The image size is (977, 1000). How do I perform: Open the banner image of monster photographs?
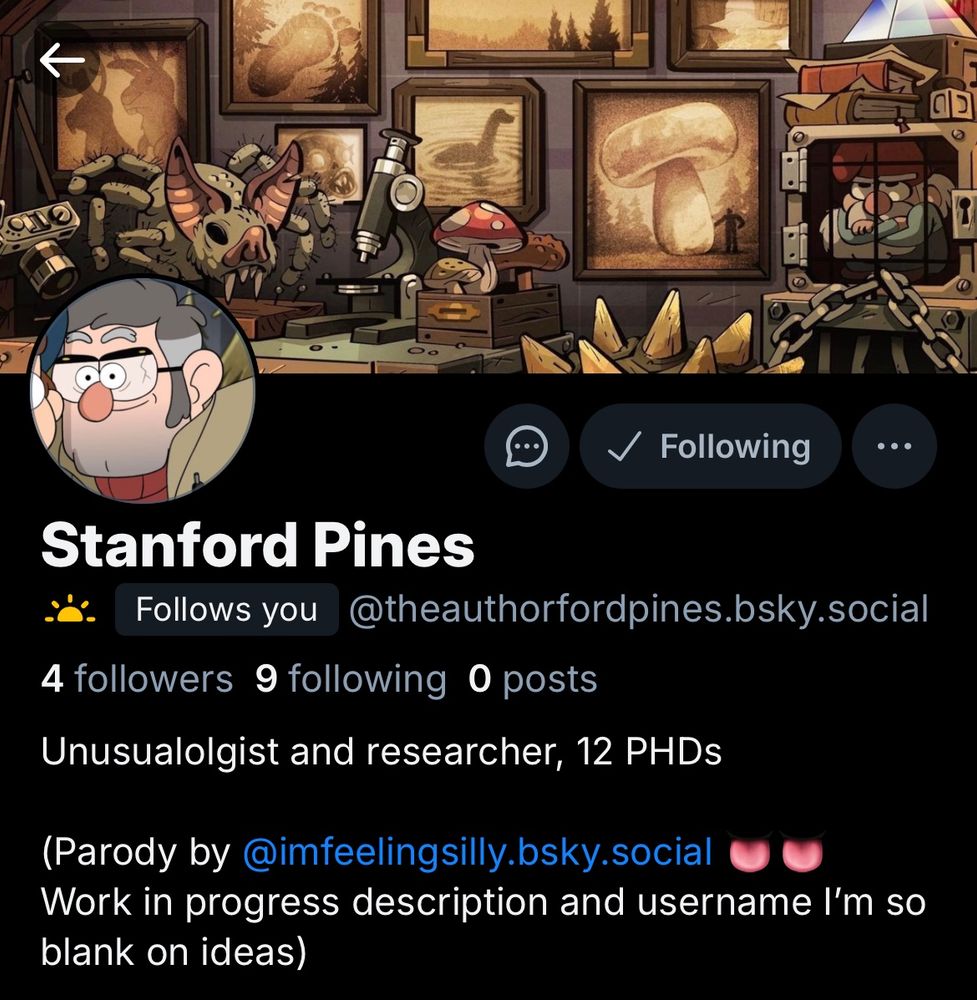[488, 186]
